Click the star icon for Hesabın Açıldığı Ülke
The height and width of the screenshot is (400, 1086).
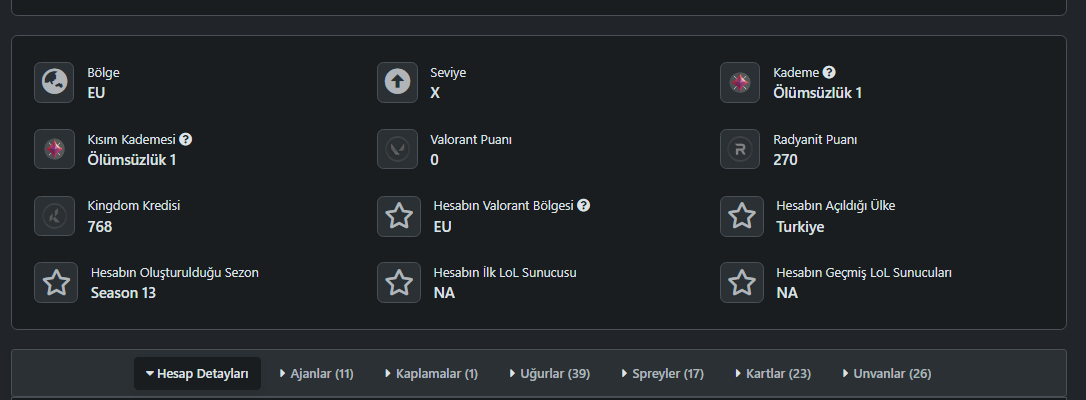(742, 216)
